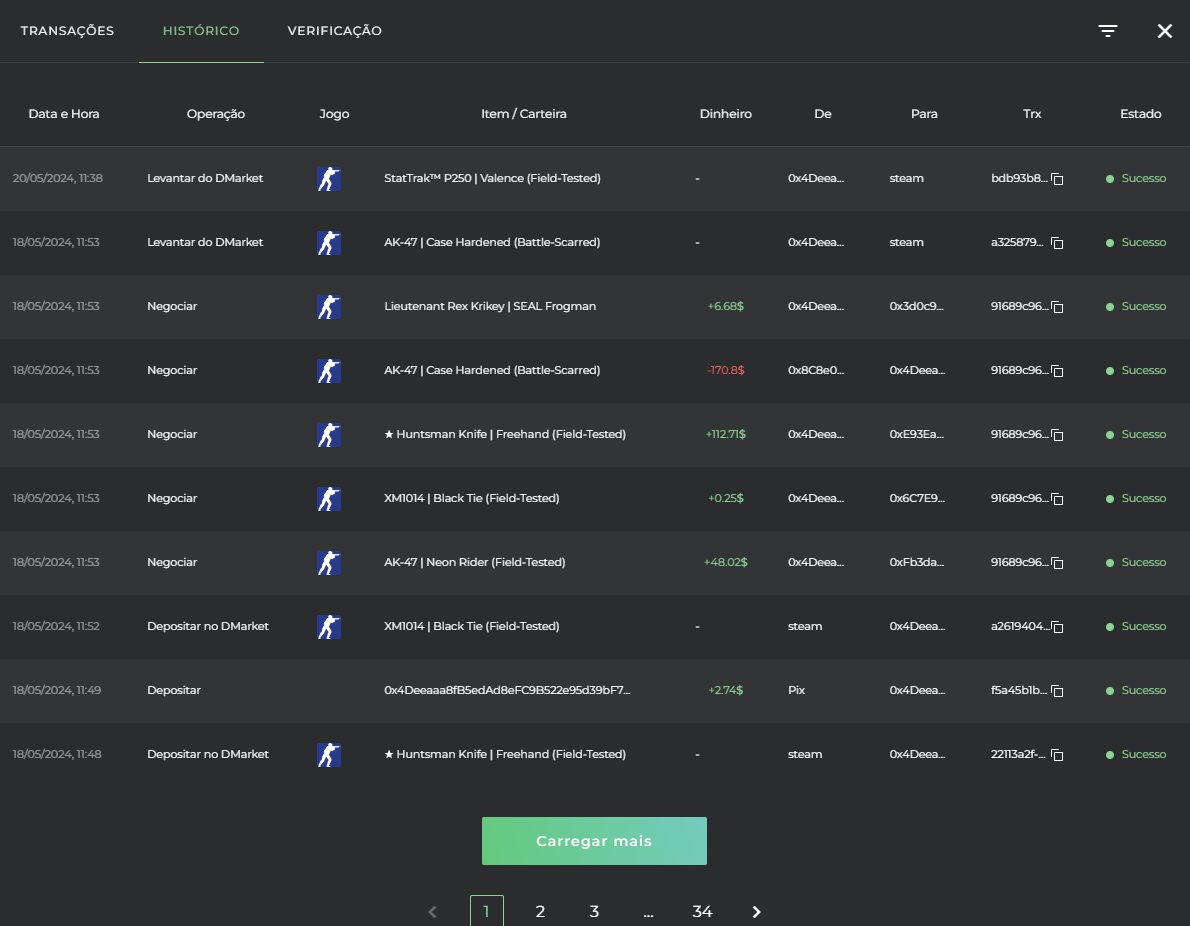Viewport: 1190px width, 926px height.
Task: Copy transaction ID bdb93b8
Action: click(1057, 179)
